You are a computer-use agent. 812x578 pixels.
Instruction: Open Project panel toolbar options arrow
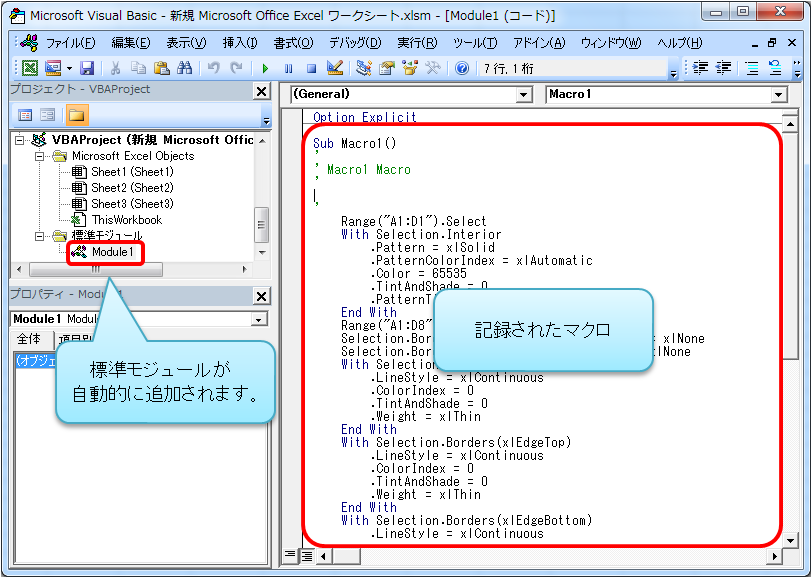pos(266,120)
